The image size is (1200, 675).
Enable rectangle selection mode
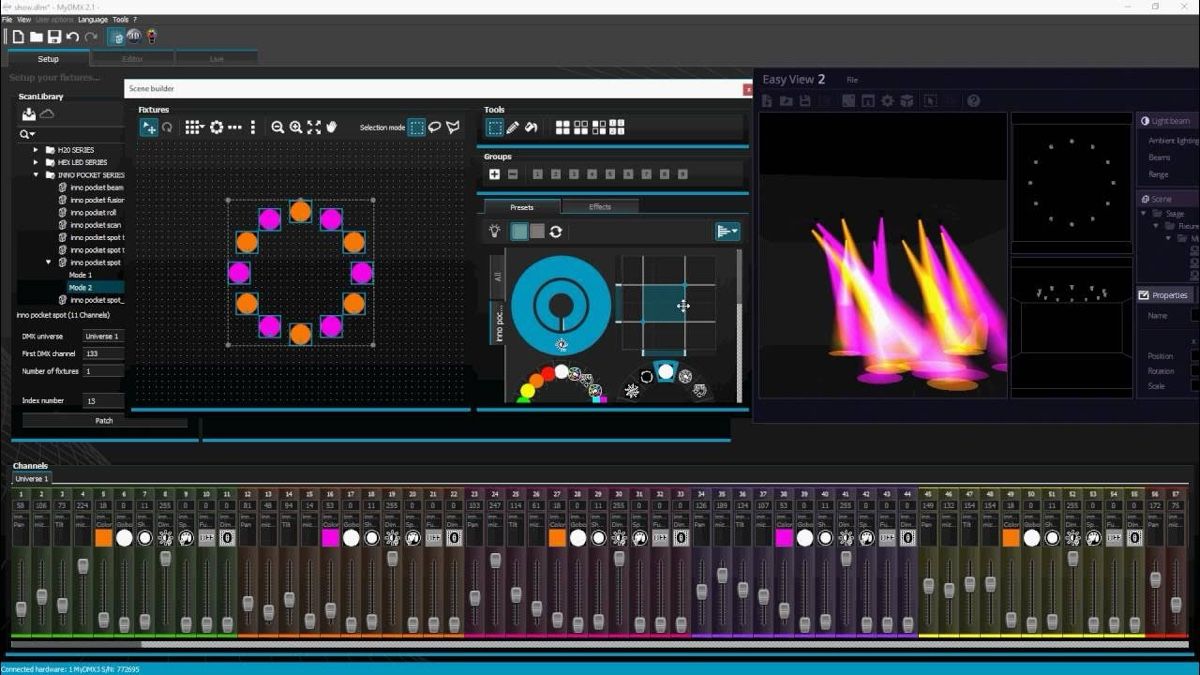coord(417,127)
